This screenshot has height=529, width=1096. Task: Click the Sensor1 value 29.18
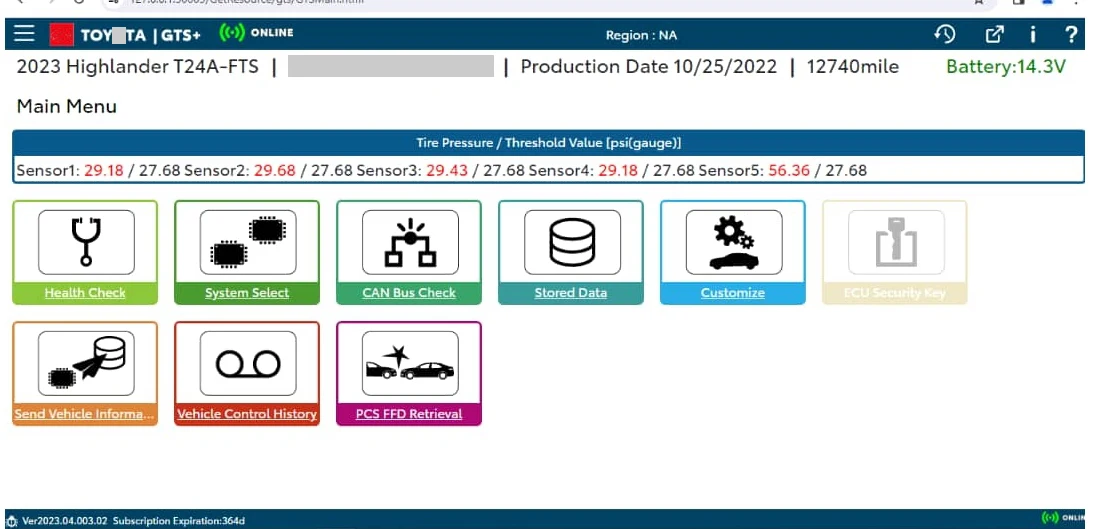(x=103, y=171)
